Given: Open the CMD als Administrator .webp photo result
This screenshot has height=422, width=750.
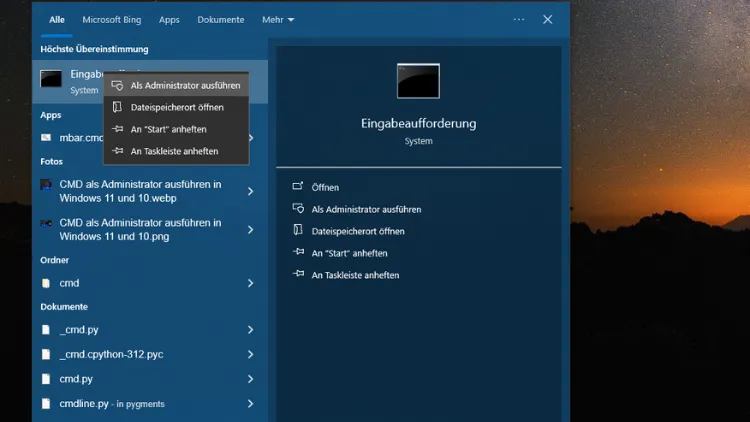Looking at the screenshot, I should [x=140, y=191].
